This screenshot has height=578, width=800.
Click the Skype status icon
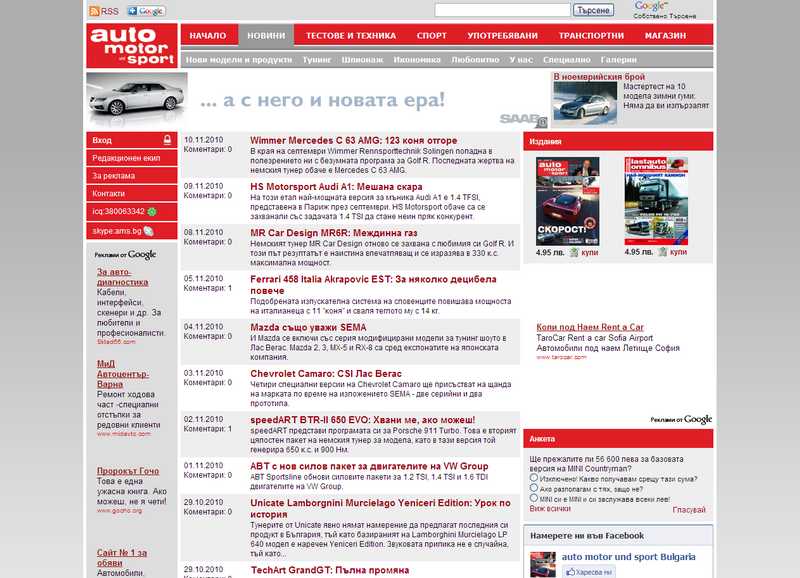(148, 231)
